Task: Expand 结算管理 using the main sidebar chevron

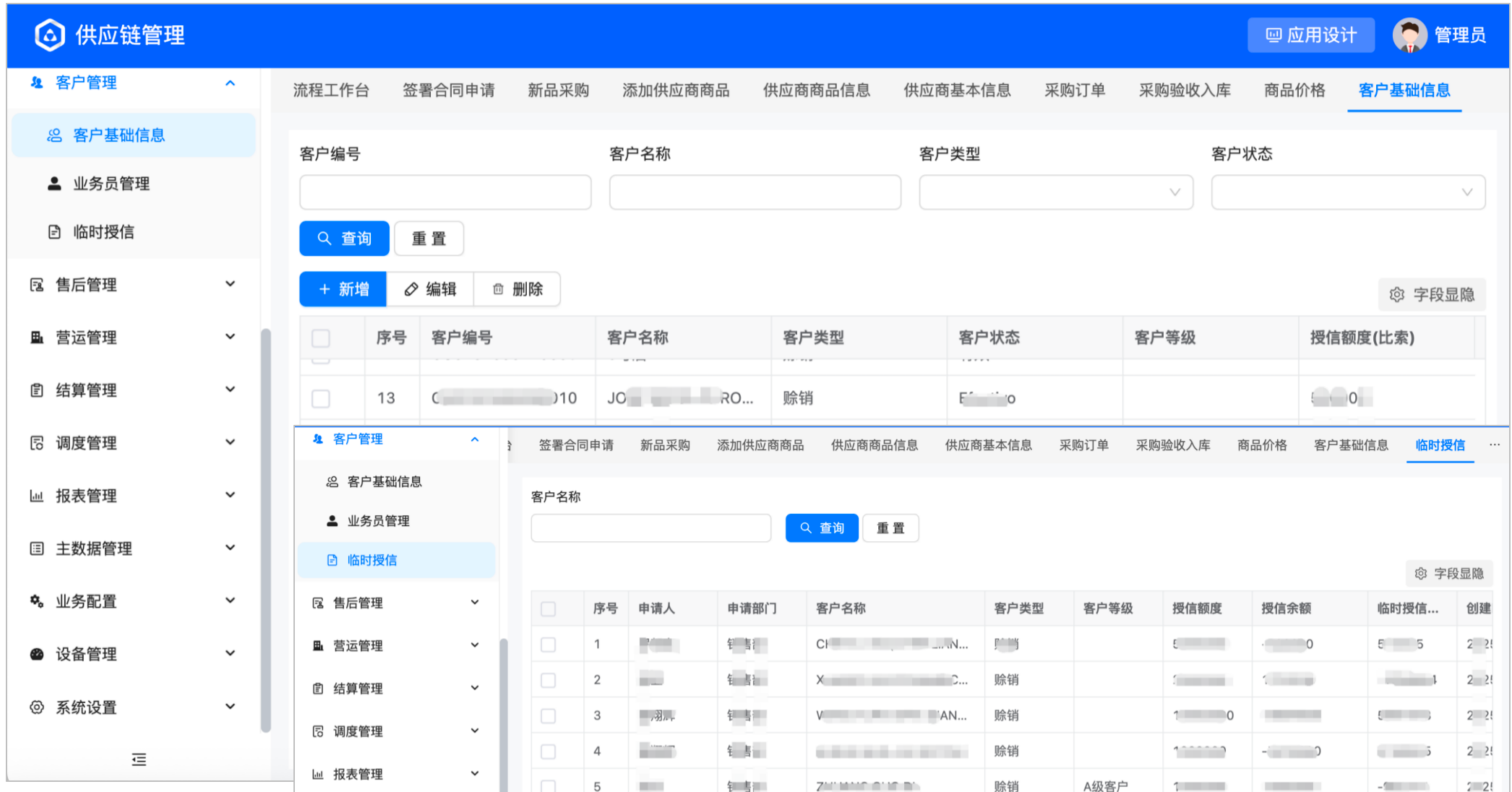Action: (x=230, y=389)
